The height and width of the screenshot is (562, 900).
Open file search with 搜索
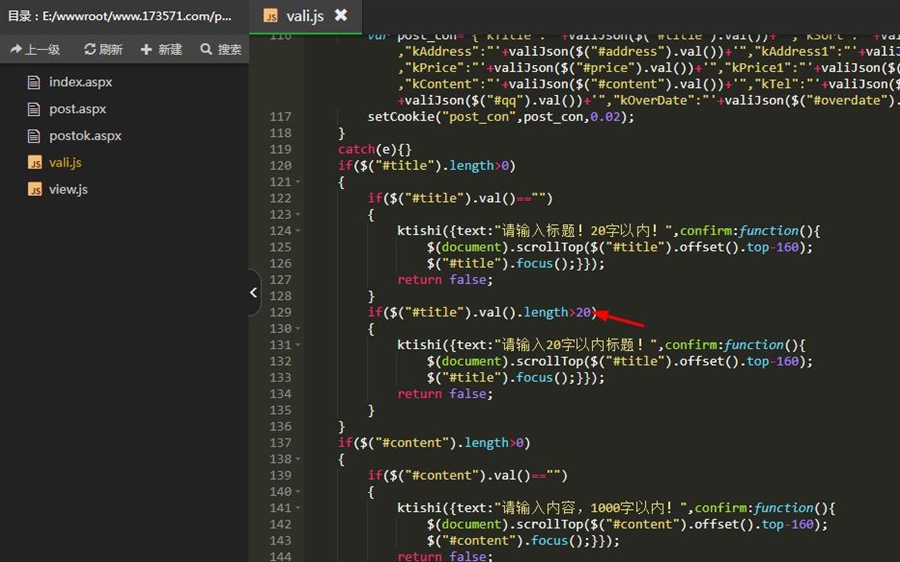pos(220,49)
